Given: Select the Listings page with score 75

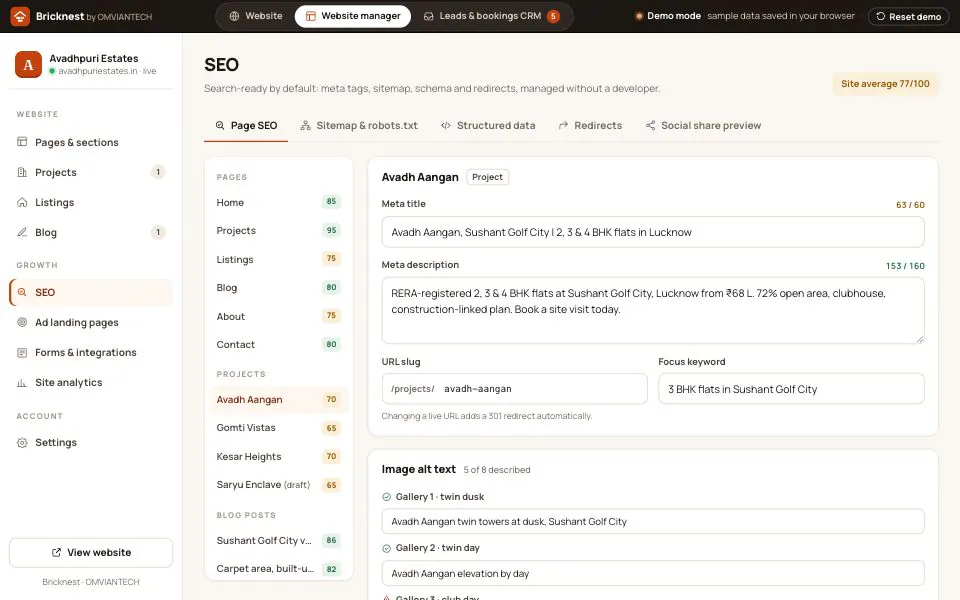Looking at the screenshot, I should 279,259.
